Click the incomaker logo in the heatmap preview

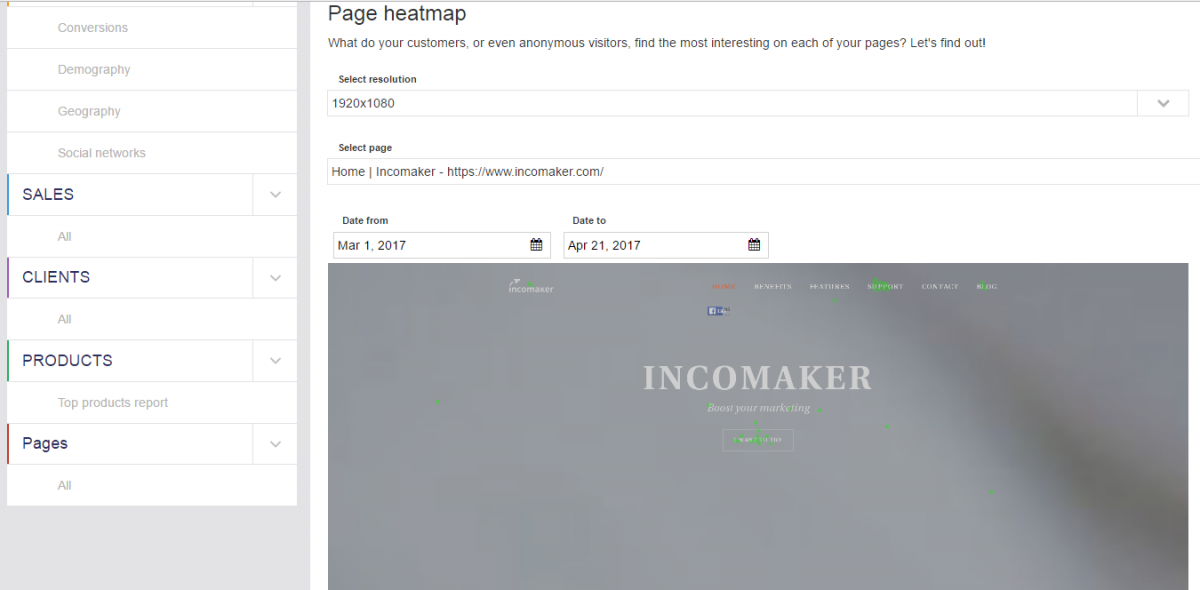click(x=530, y=287)
